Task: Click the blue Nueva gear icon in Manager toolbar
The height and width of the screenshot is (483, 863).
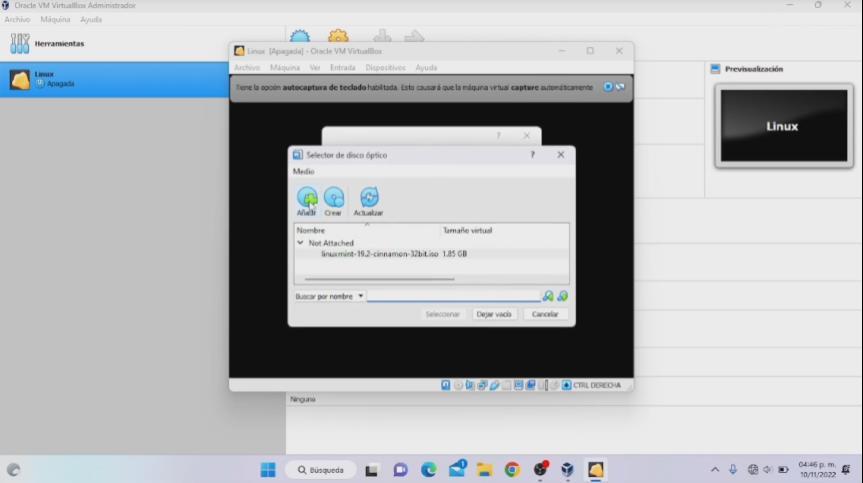Action: coord(300,36)
